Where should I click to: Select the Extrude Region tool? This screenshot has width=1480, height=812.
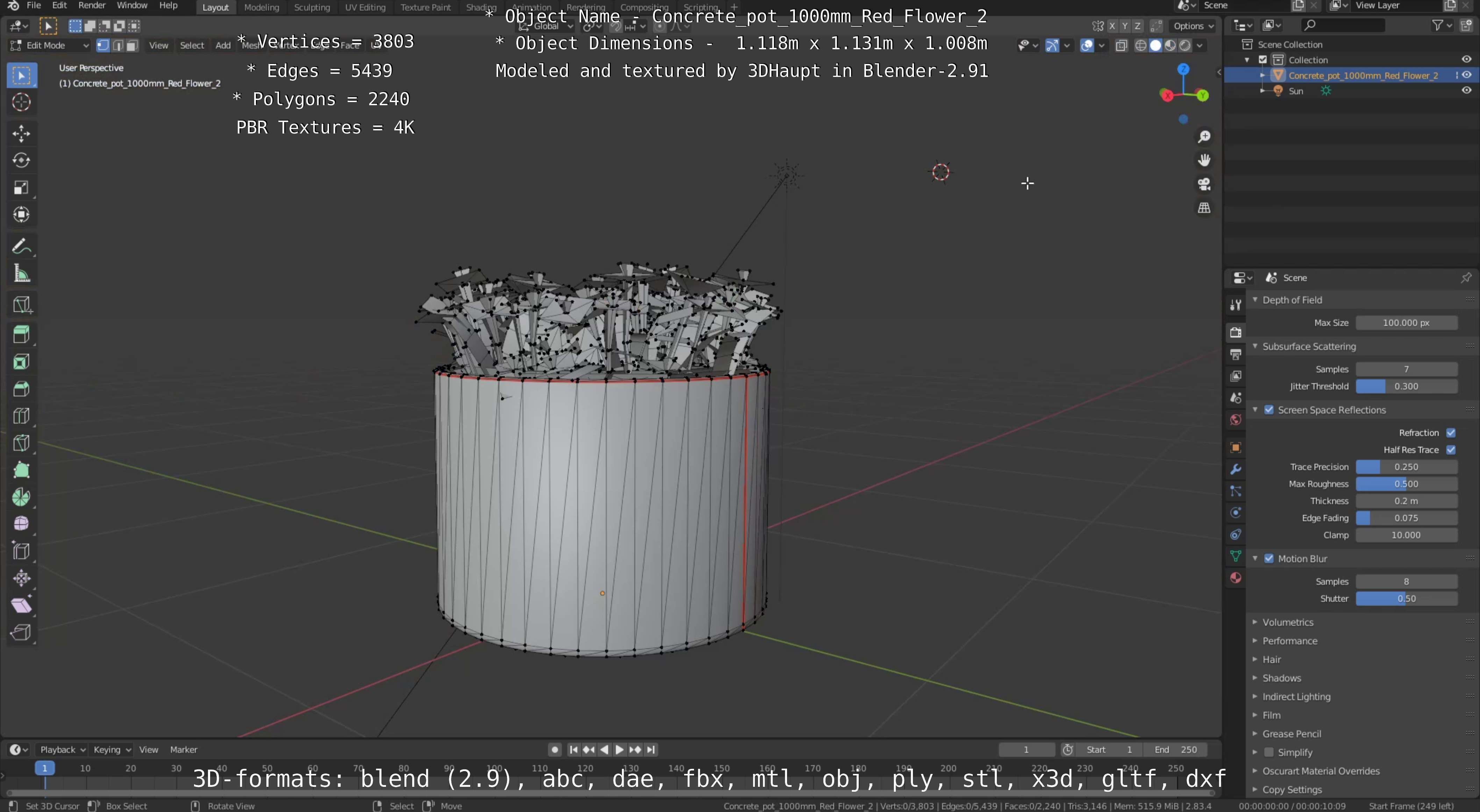point(21,334)
